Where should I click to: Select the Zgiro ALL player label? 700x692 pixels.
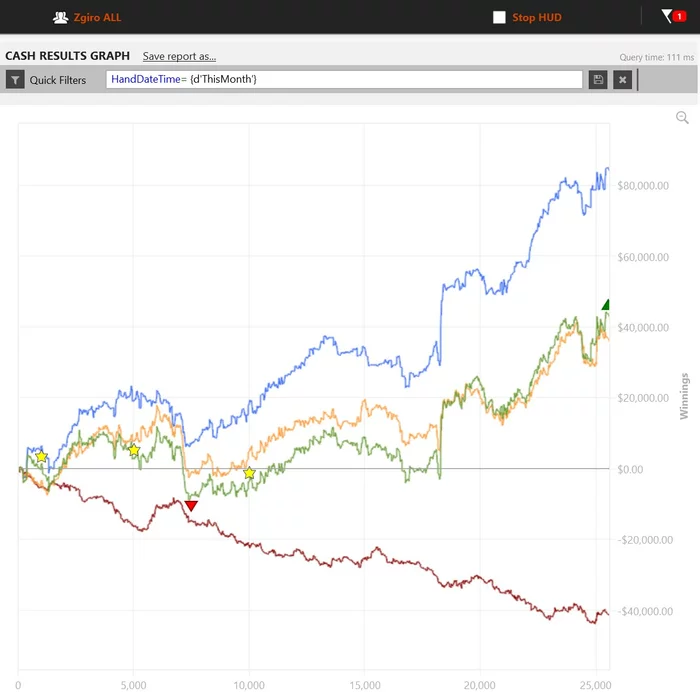[x=97, y=17]
